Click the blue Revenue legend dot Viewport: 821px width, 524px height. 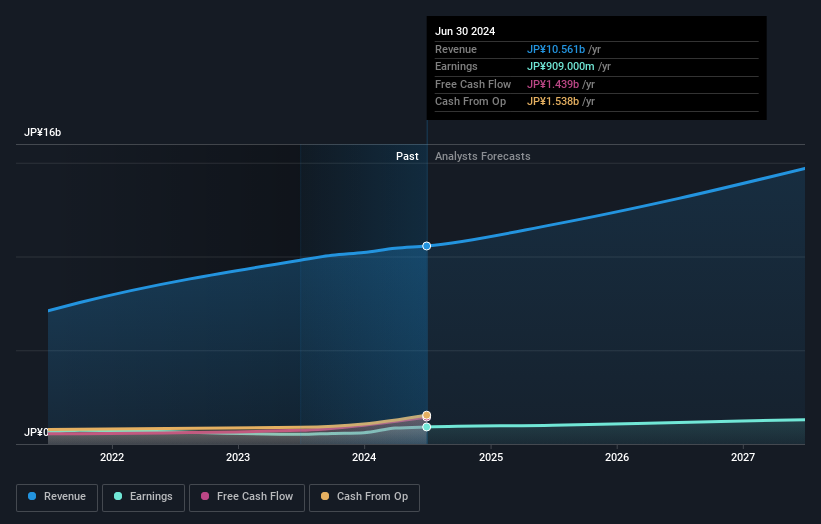point(32,496)
